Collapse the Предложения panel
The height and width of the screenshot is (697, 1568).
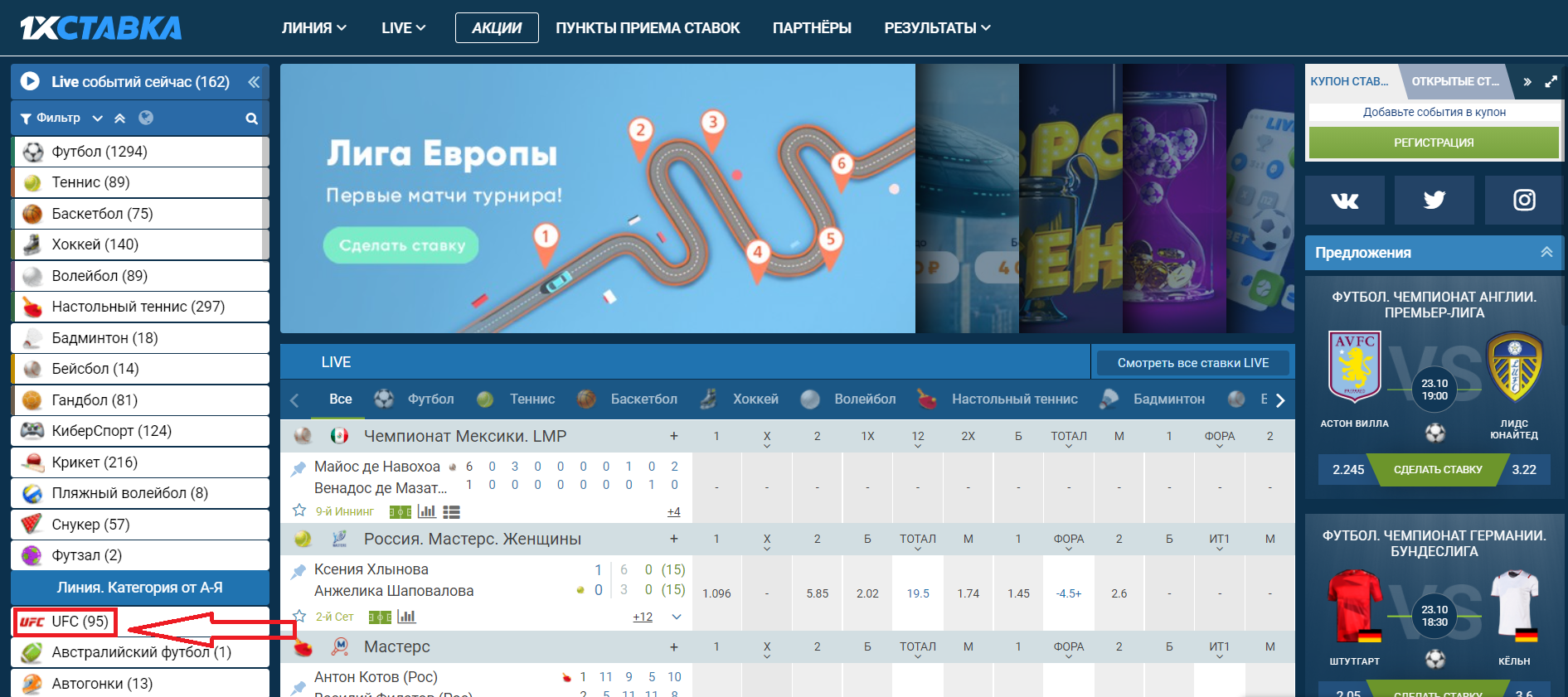[1546, 252]
